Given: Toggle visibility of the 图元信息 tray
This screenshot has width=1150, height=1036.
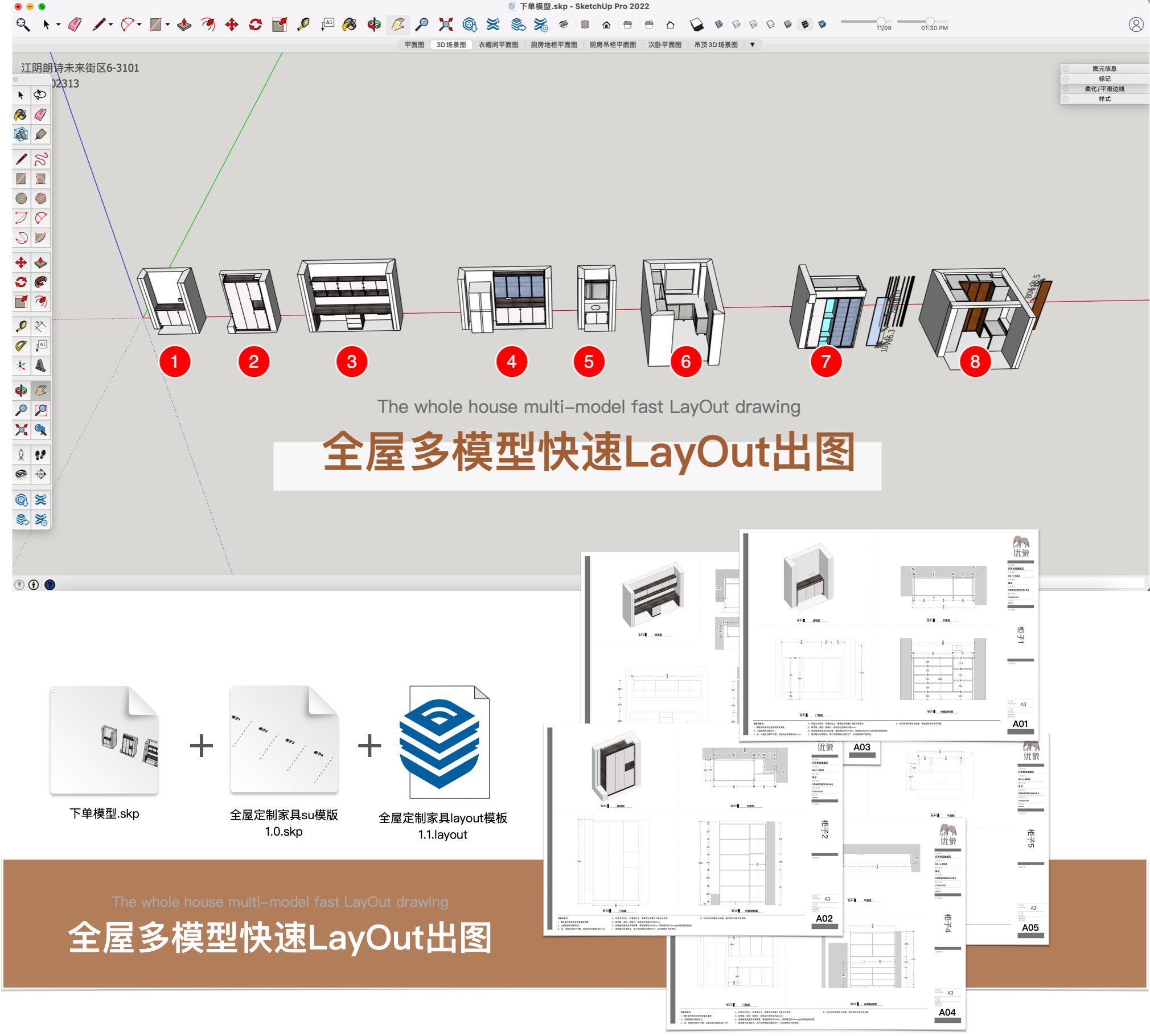Looking at the screenshot, I should pos(1104,67).
